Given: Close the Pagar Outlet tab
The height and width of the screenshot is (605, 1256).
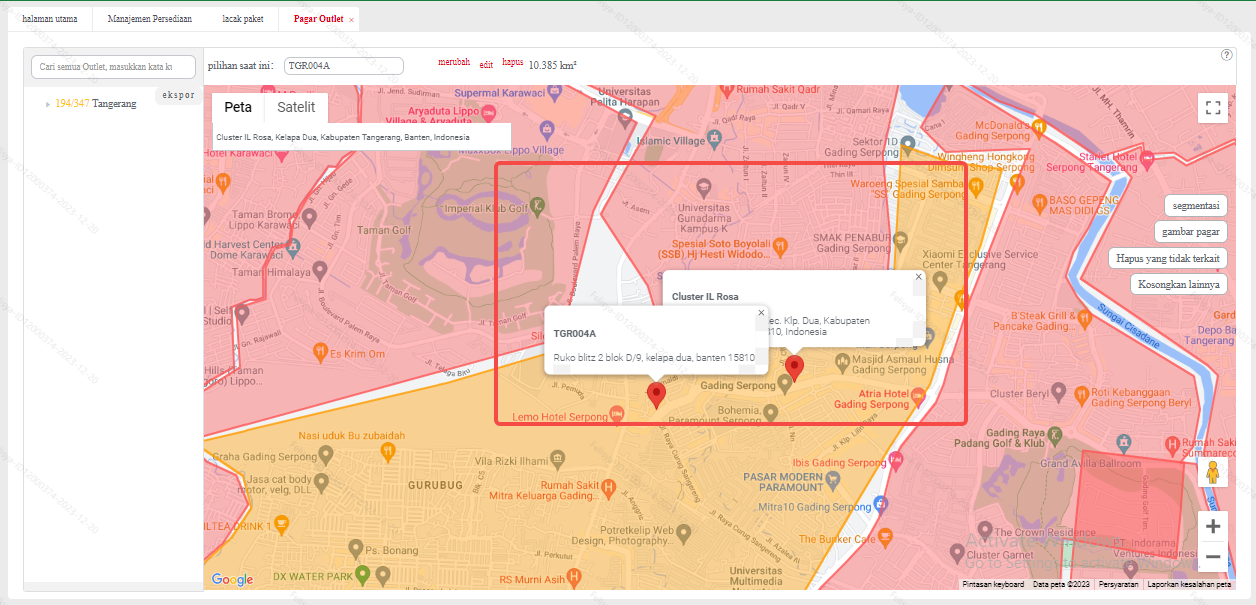Looking at the screenshot, I should click(352, 20).
